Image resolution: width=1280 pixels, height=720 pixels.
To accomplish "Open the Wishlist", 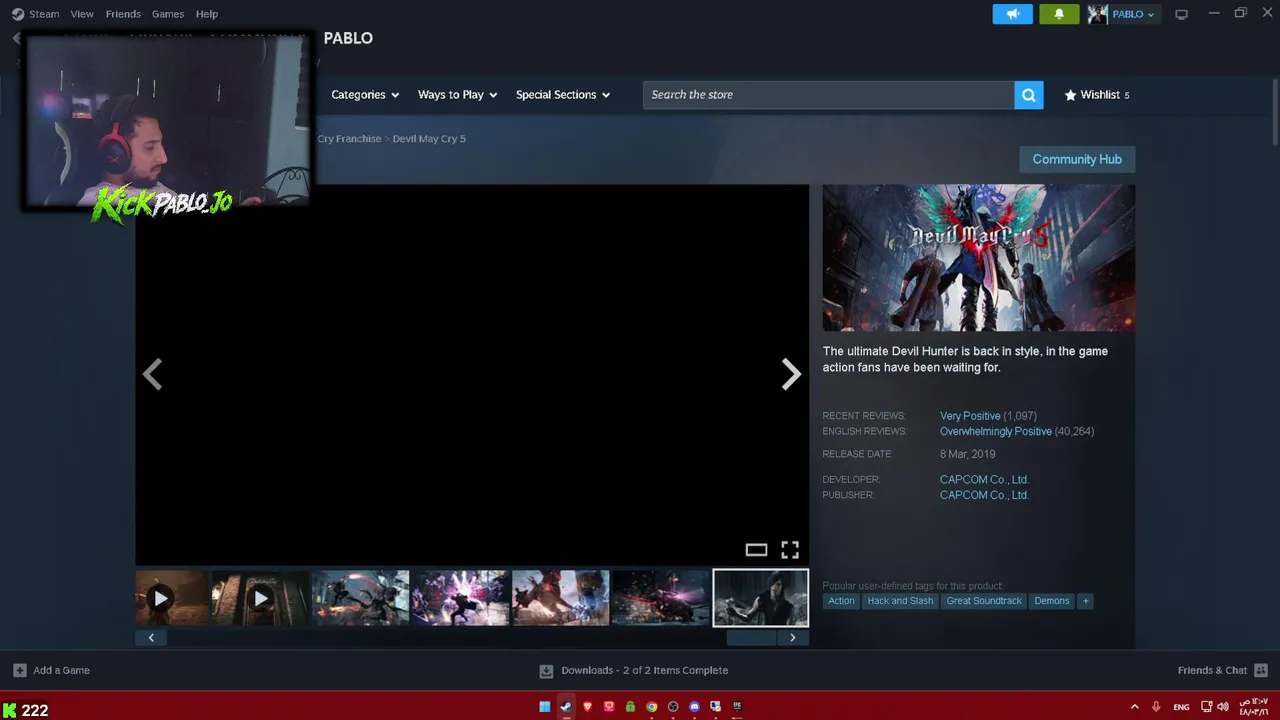I will (1099, 95).
